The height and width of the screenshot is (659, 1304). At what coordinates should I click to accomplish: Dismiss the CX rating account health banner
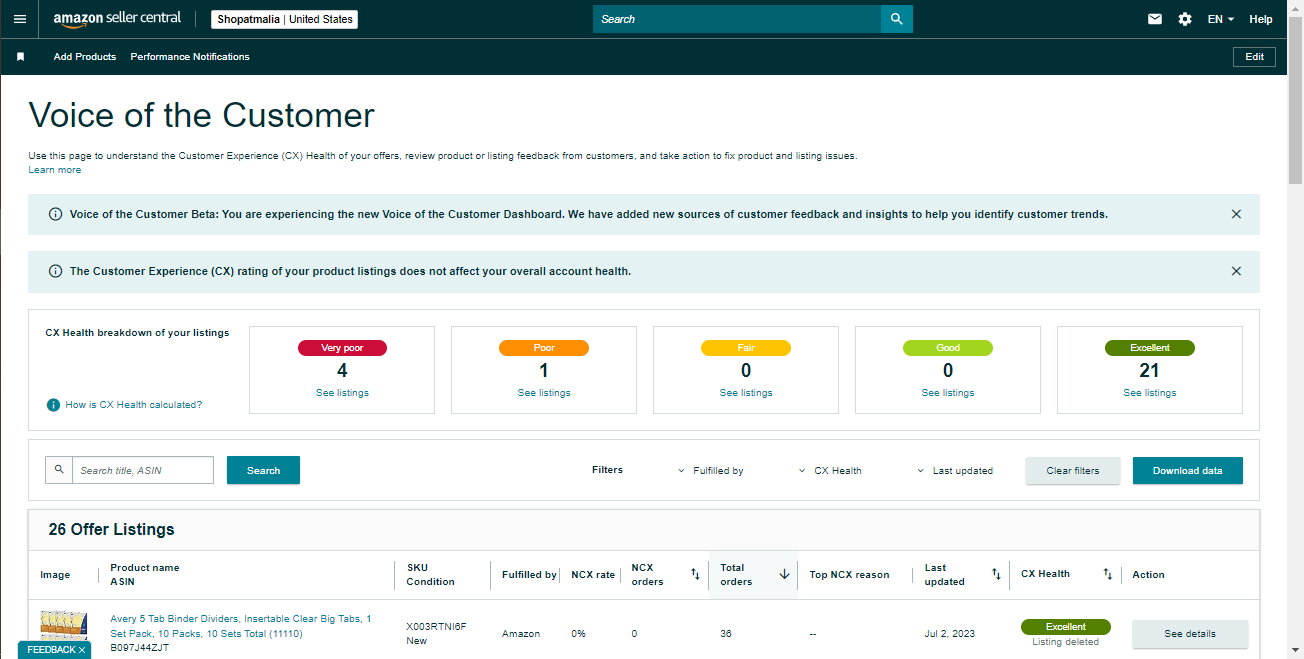pyautogui.click(x=1236, y=271)
